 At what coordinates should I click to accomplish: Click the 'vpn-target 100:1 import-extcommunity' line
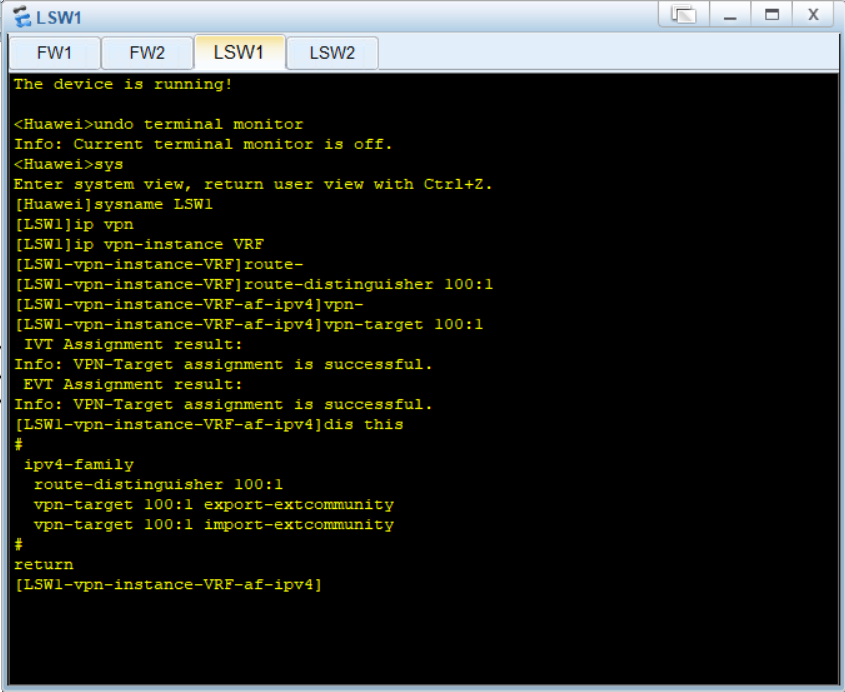pyautogui.click(x=213, y=525)
